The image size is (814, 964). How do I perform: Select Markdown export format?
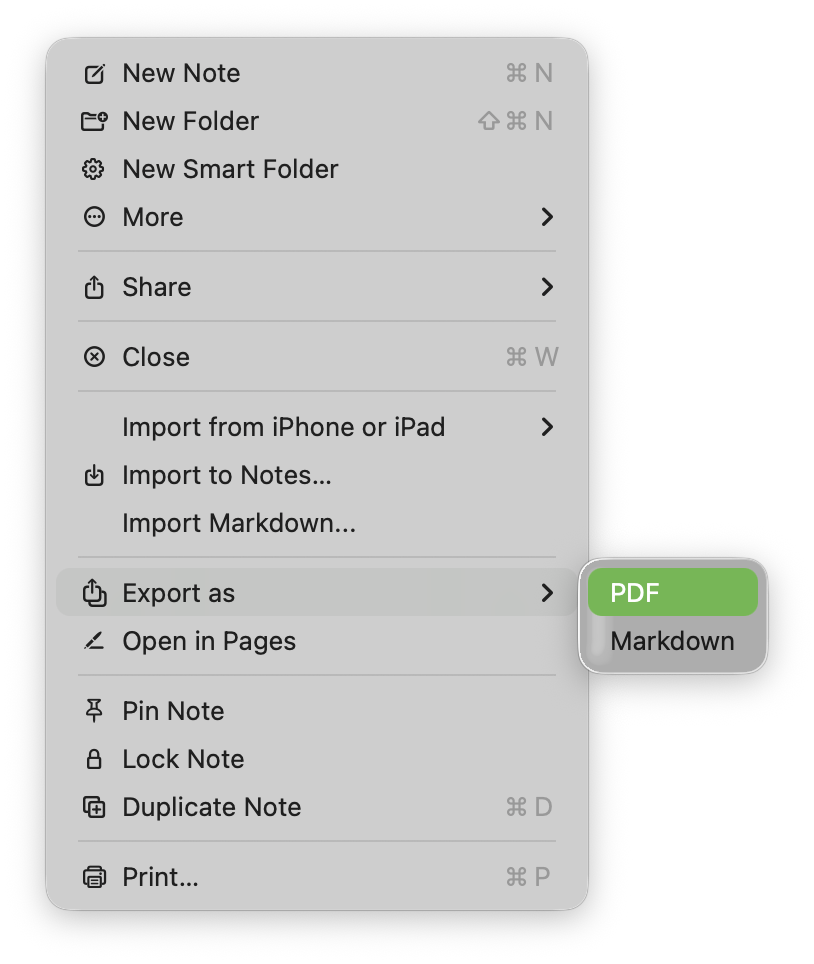click(673, 641)
